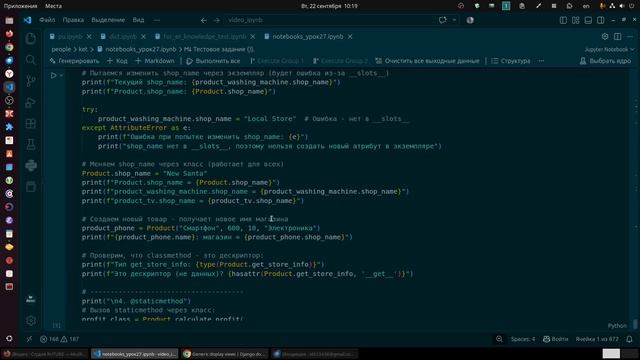Open the Copilot chat dropdown arrow
Image resolution: width=640 pixels, height=360 pixels.
454,20
